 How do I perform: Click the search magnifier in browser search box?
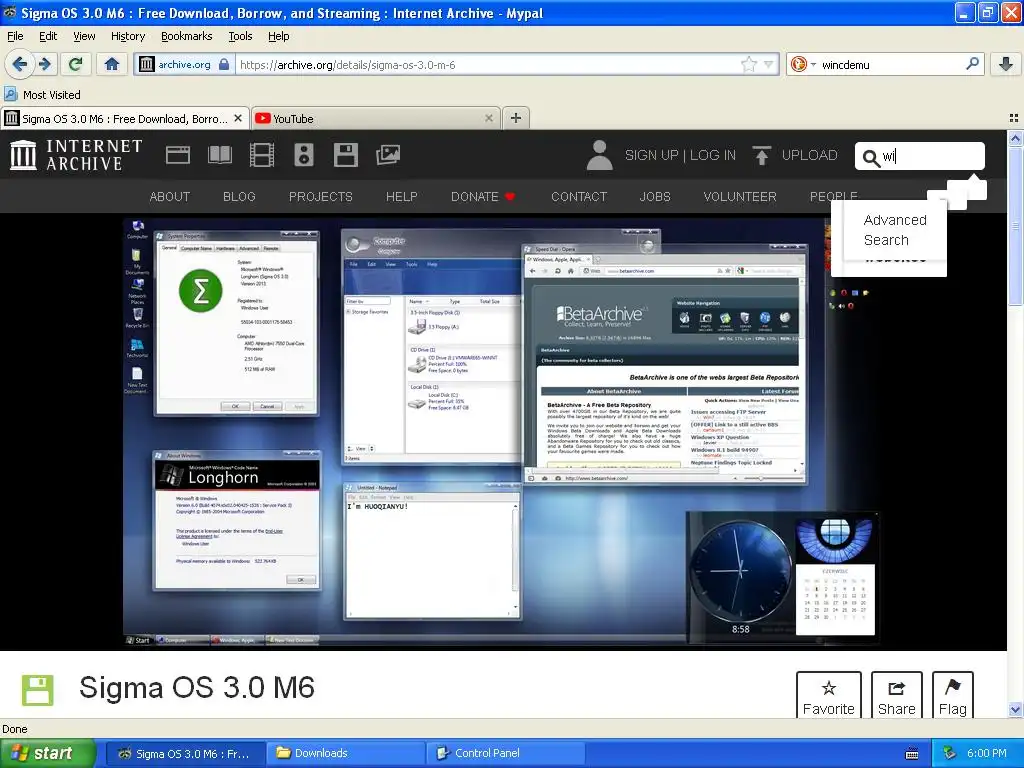pos(972,64)
